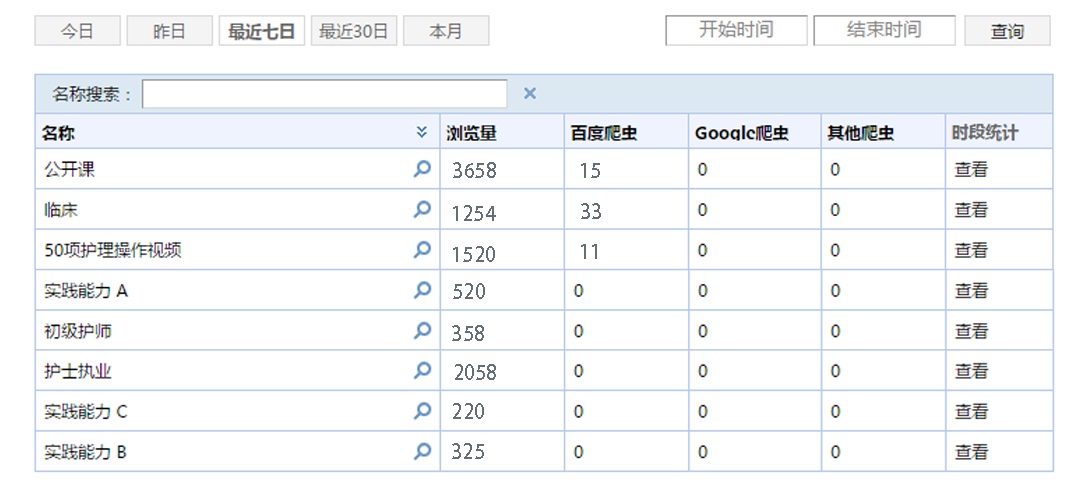Click the 1254 page view value
This screenshot has height=498, width=1082.
(474, 213)
